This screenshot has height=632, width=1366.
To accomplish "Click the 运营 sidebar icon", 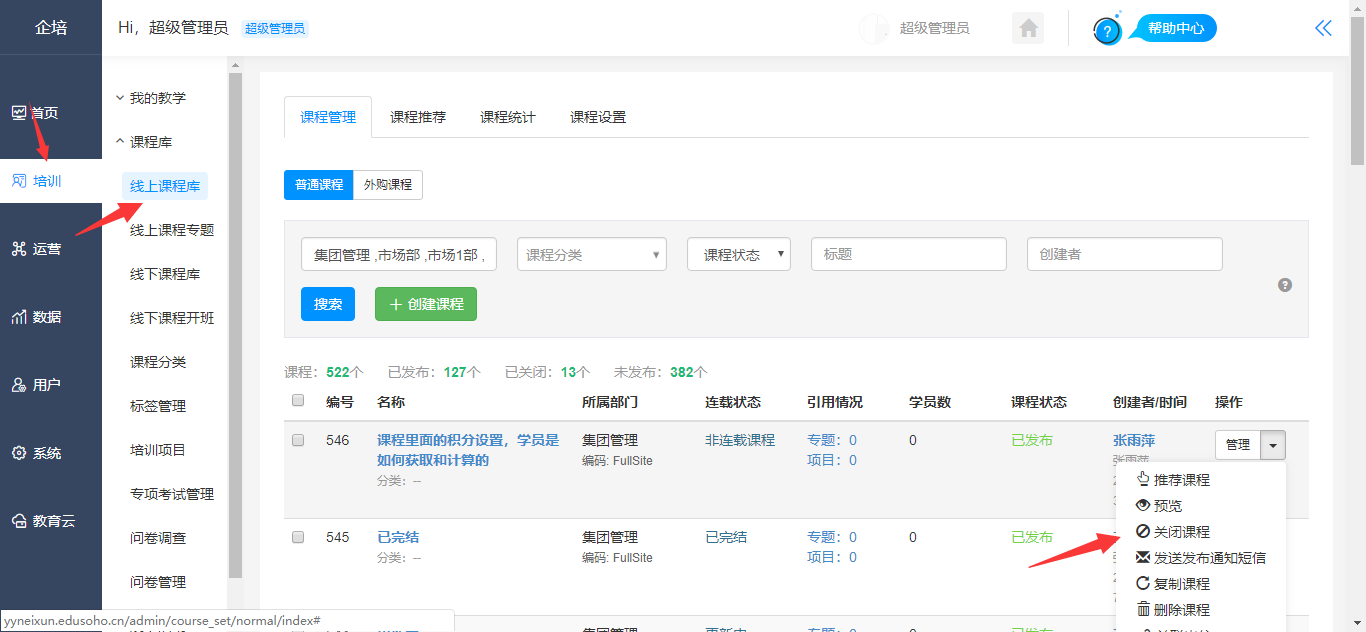I will tap(19, 249).
